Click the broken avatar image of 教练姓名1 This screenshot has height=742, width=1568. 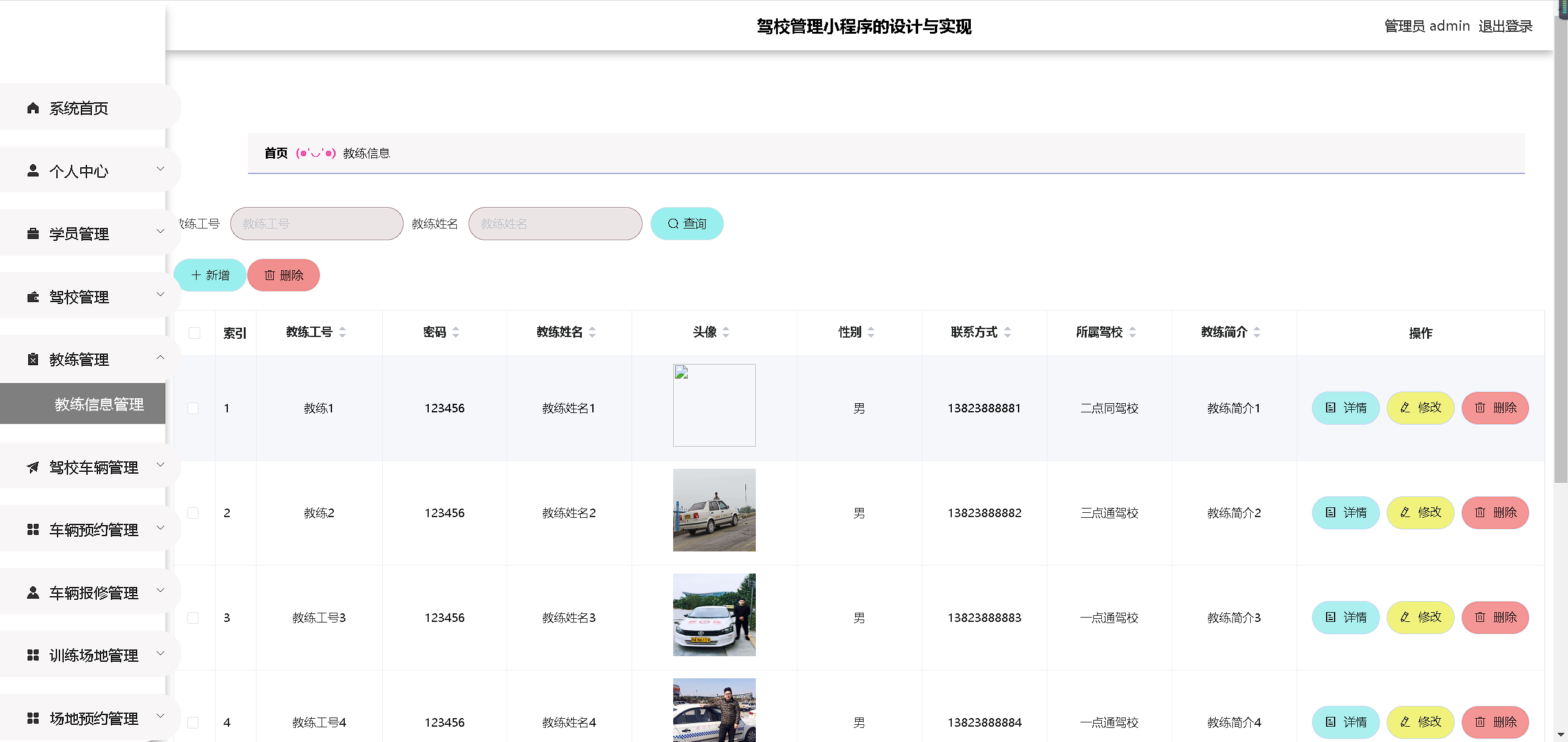(714, 405)
